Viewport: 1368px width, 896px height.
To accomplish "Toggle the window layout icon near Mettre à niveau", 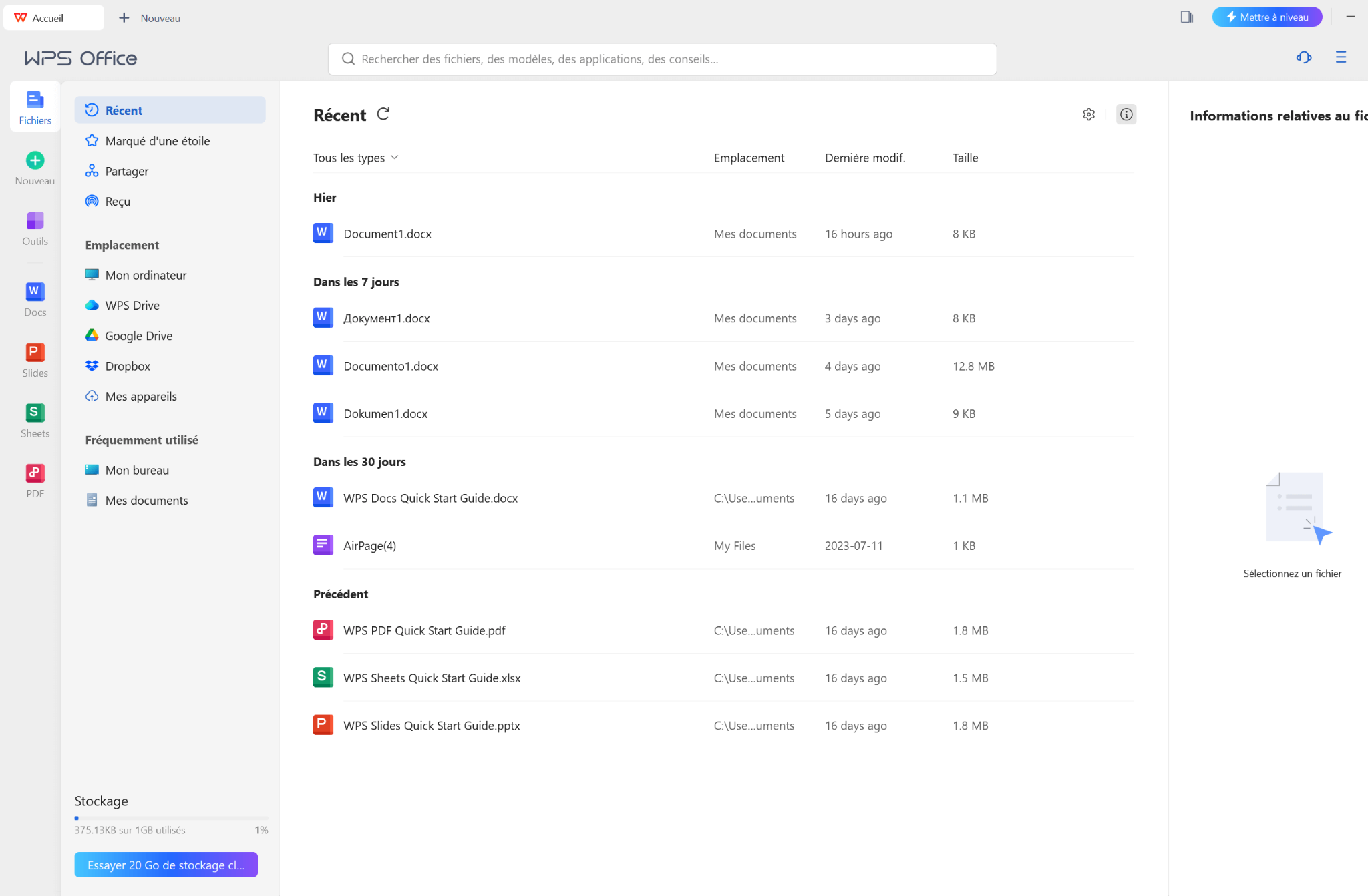I will pyautogui.click(x=1186, y=17).
